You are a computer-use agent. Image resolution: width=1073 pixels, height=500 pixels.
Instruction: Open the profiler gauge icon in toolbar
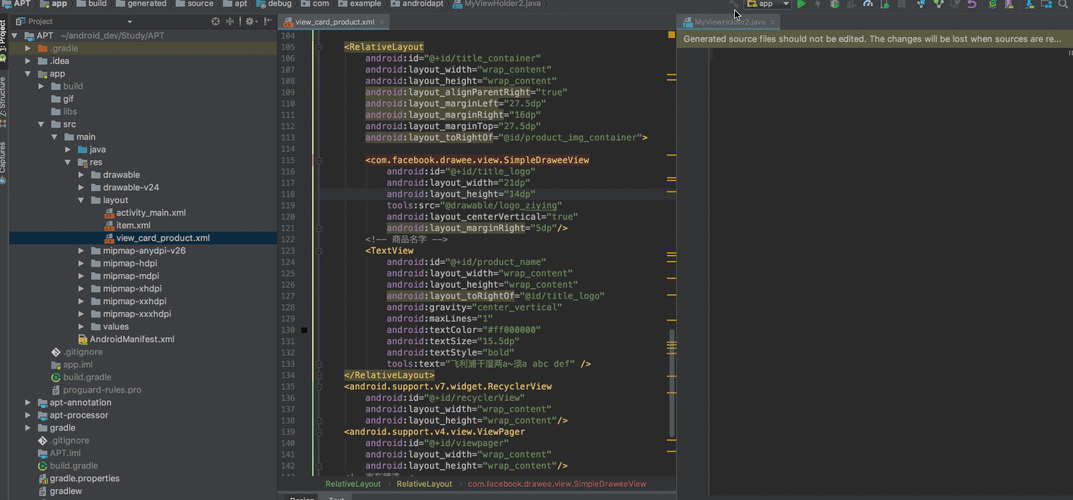click(x=868, y=4)
